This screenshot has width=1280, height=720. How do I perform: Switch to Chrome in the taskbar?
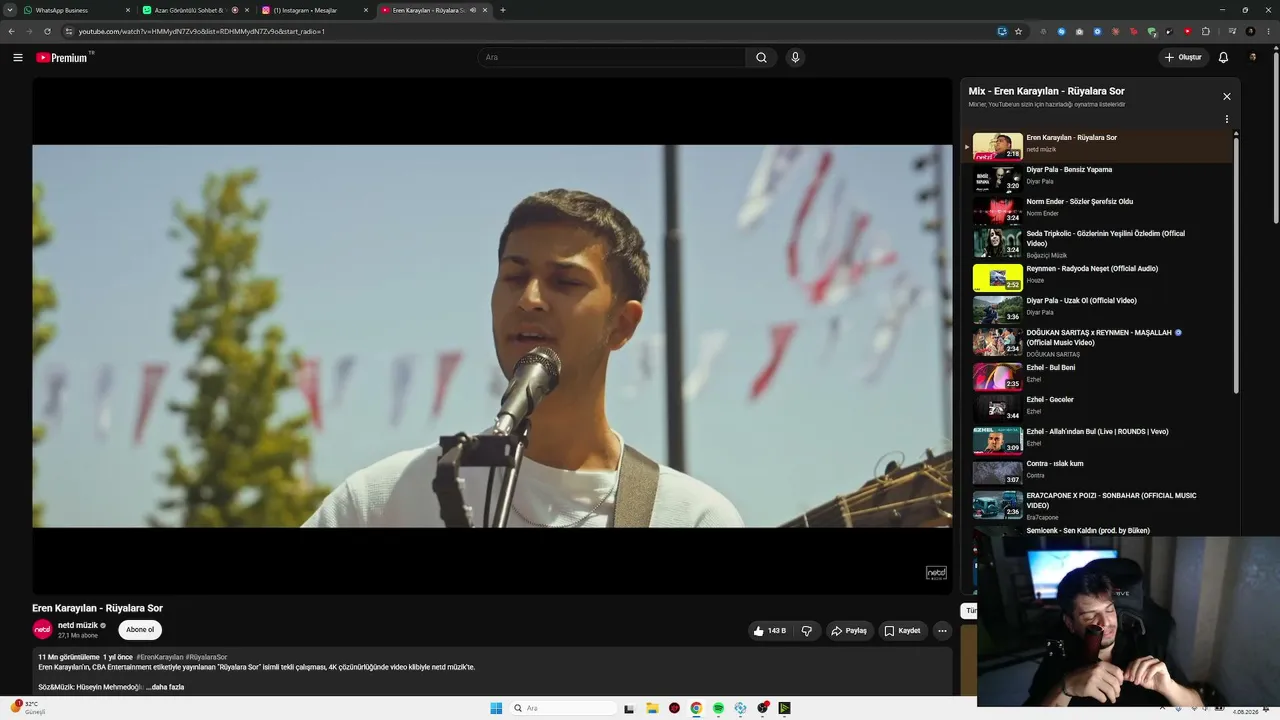click(696, 708)
